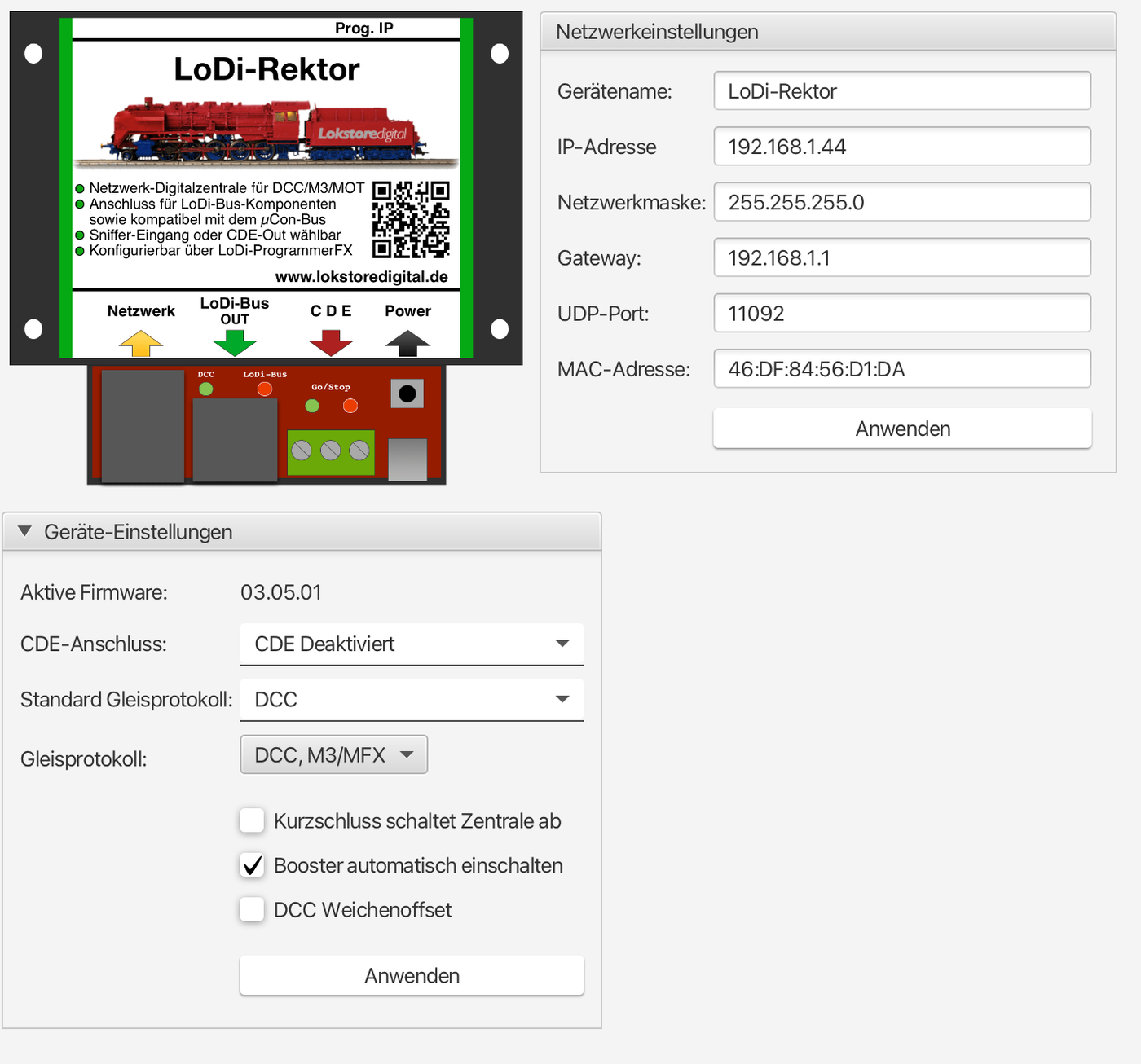Click the LoDi-Bus port on board
1141x1064 pixels.
click(236, 440)
